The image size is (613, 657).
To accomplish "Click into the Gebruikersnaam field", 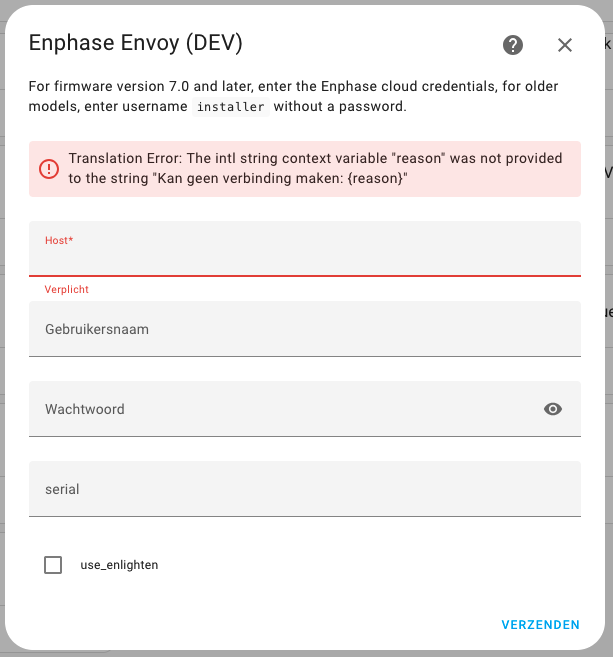I will coord(304,329).
